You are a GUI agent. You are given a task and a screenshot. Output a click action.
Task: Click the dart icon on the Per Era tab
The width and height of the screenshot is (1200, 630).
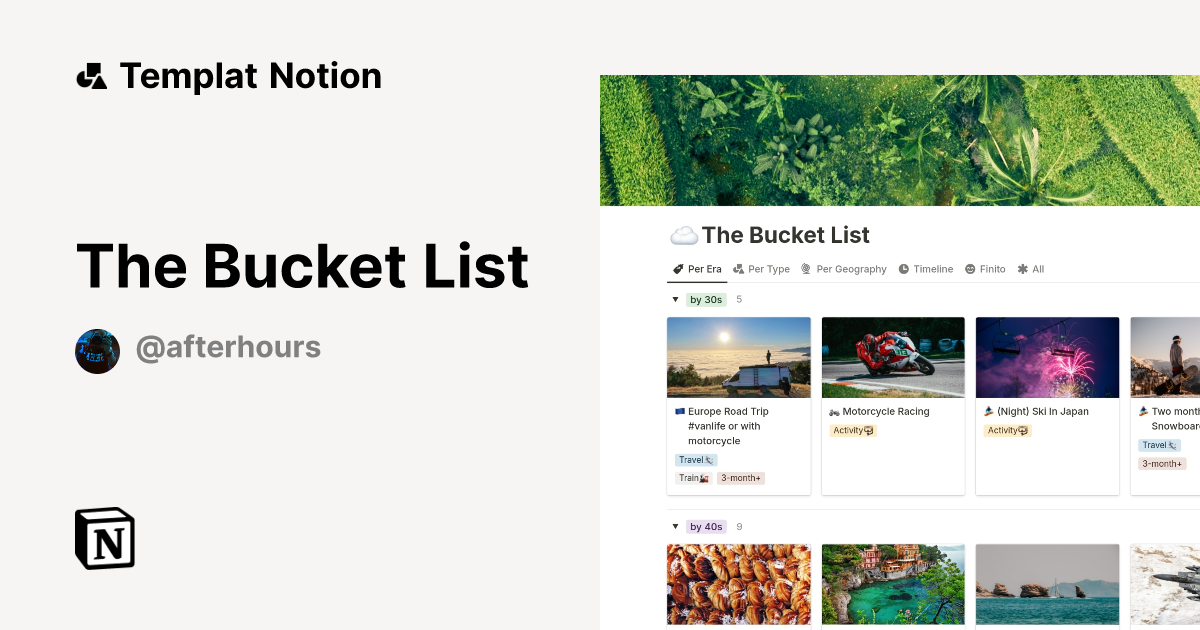677,268
